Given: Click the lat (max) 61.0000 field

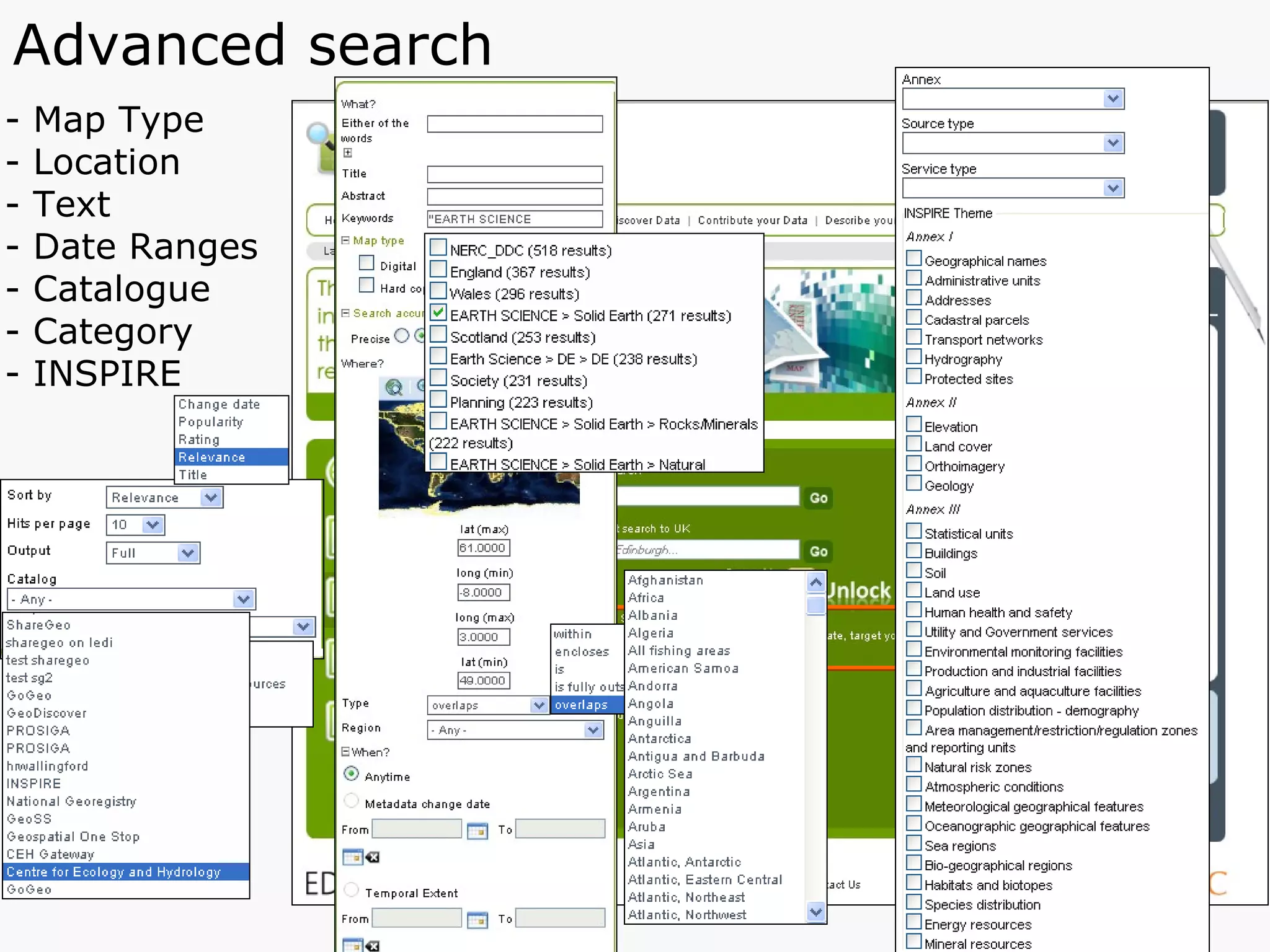Looking at the screenshot, I should [x=484, y=549].
